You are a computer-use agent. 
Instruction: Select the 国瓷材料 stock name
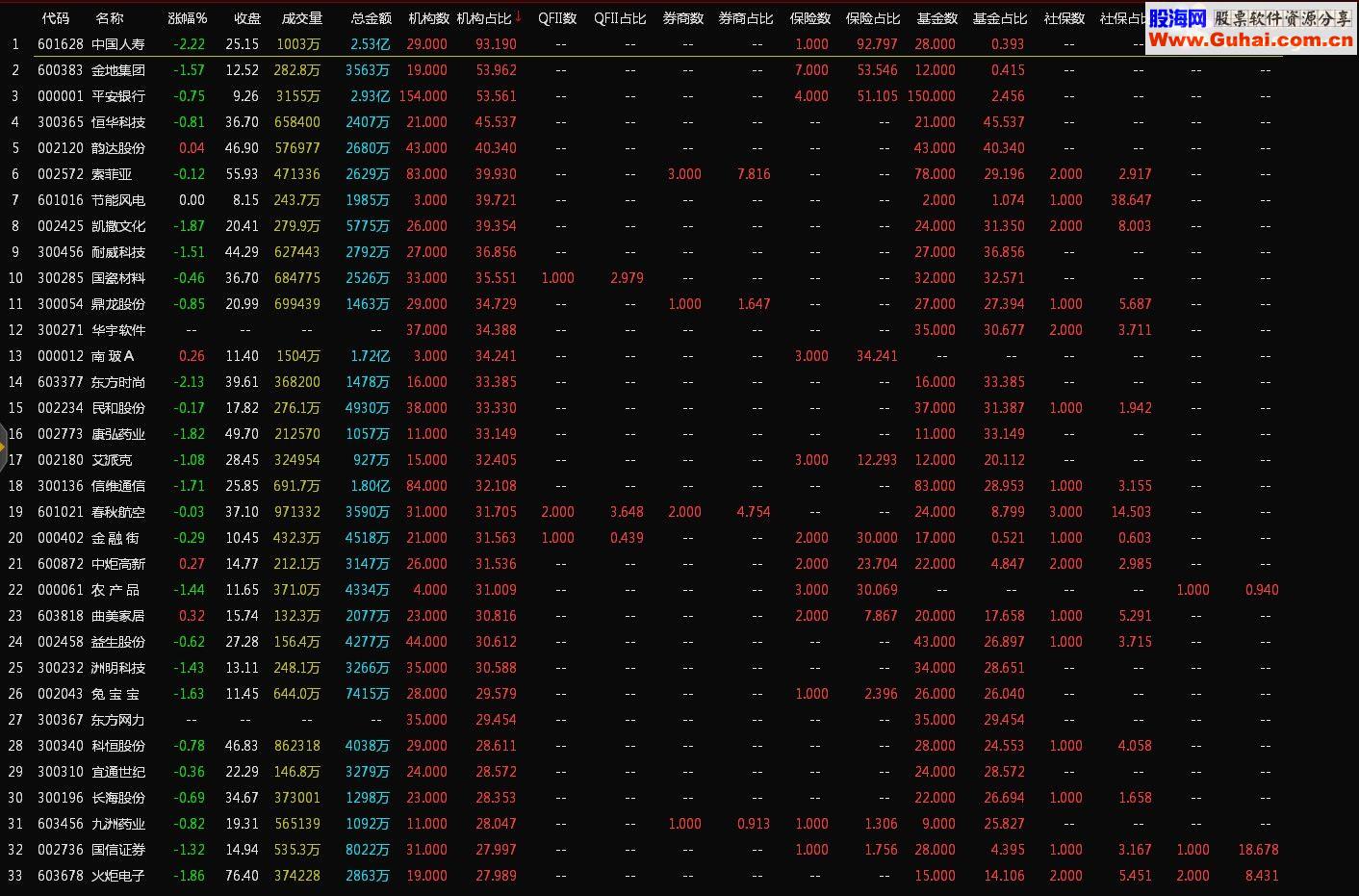(x=118, y=278)
